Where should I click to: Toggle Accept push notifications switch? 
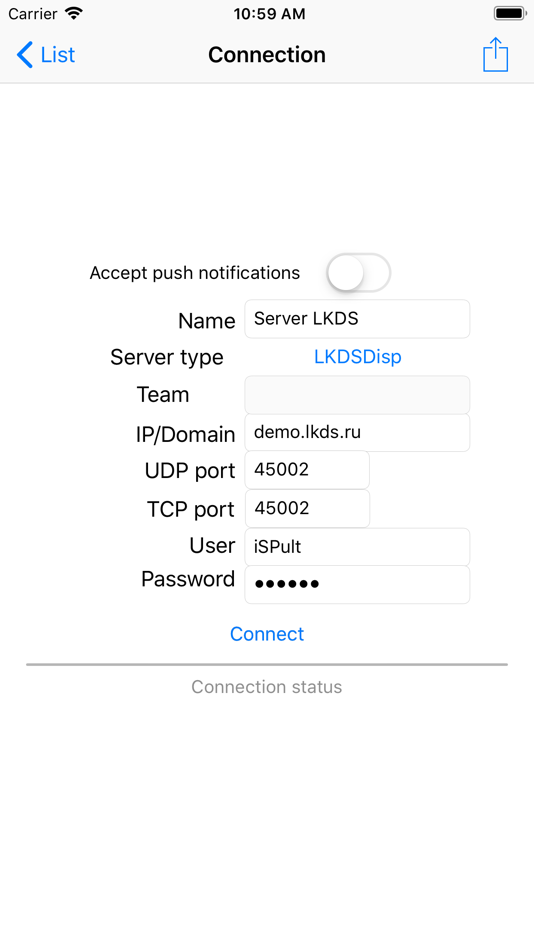pyautogui.click(x=358, y=273)
